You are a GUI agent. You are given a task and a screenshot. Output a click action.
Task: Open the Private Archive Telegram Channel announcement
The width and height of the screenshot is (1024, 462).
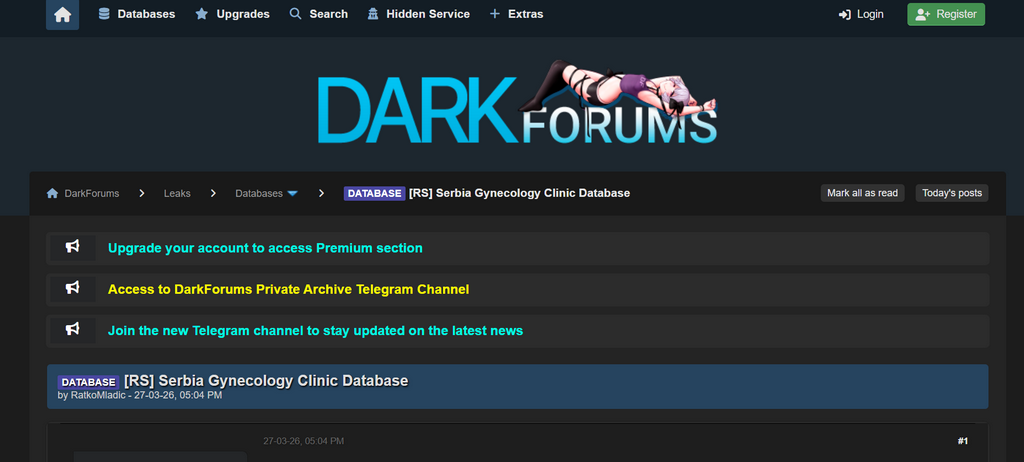(x=289, y=289)
